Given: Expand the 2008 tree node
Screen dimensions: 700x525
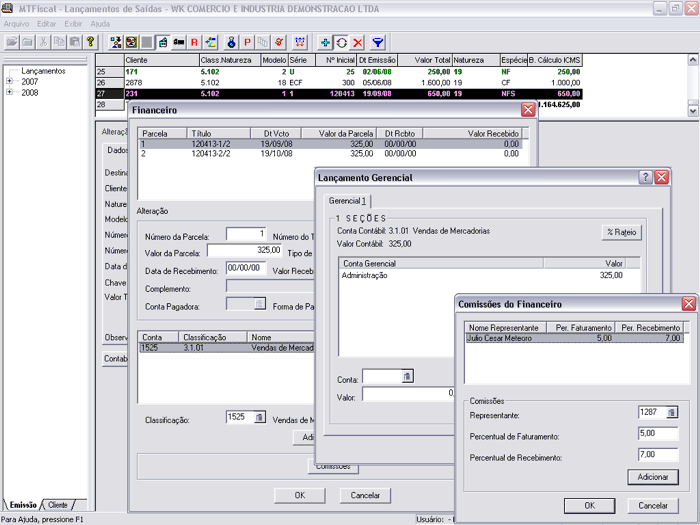Looking at the screenshot, I should click(10, 92).
